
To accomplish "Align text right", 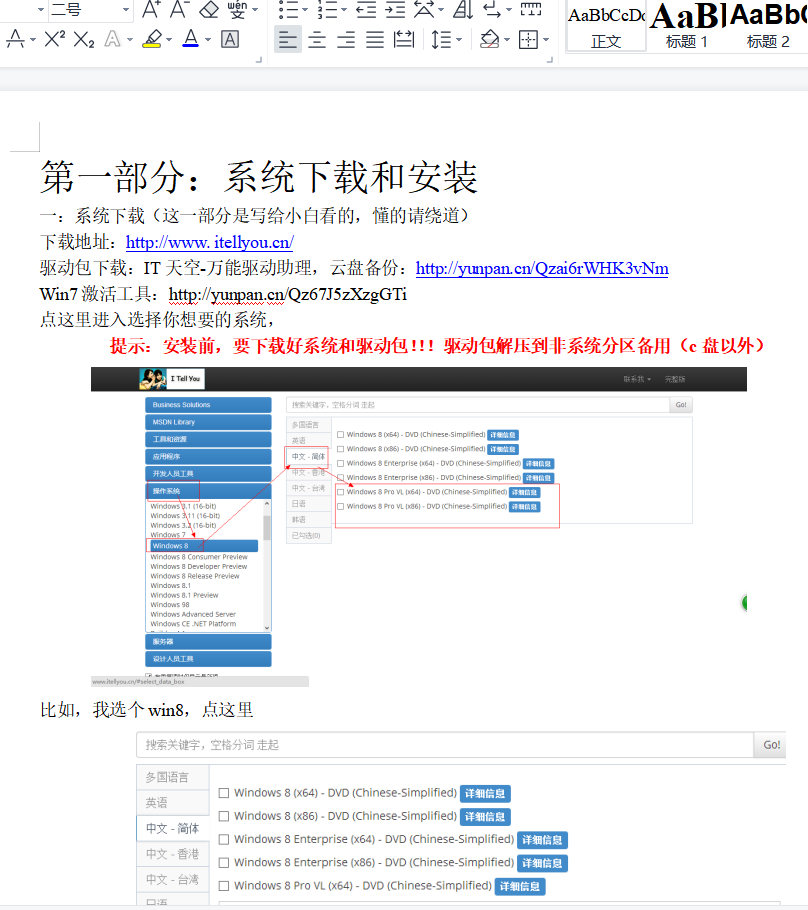I will click(346, 39).
